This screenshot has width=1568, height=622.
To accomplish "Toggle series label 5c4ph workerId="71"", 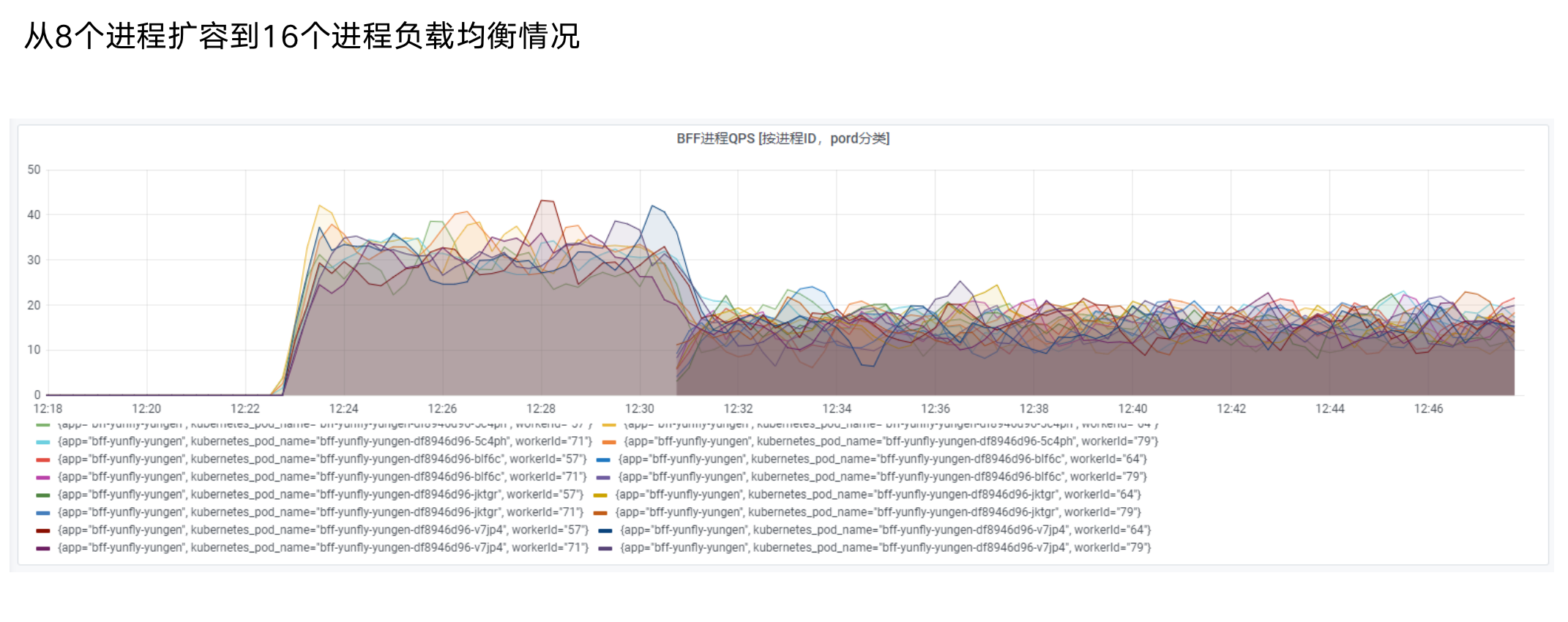I will pos(325,441).
